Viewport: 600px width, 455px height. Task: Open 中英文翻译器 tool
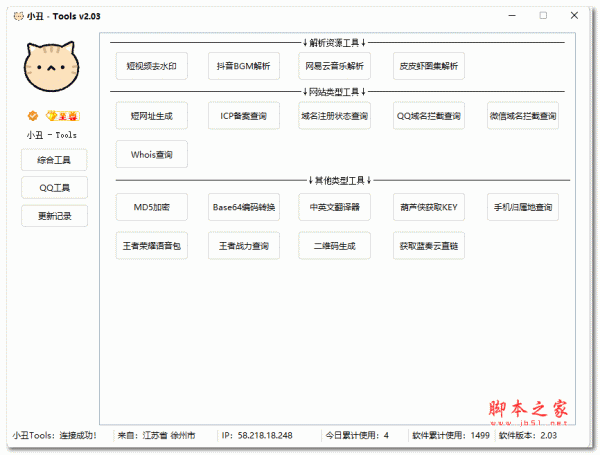(x=334, y=207)
